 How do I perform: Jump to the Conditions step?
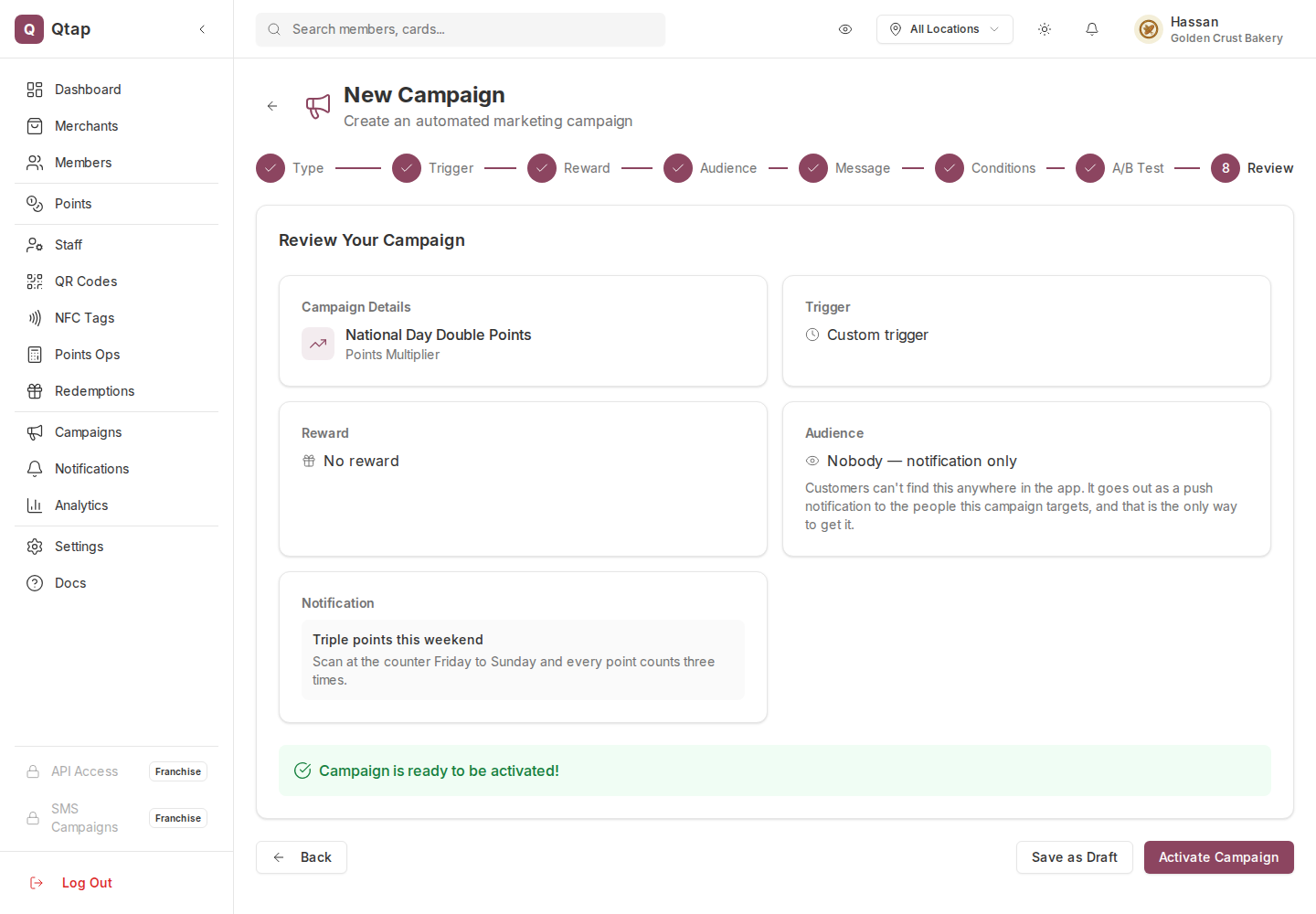pyautogui.click(x=985, y=168)
